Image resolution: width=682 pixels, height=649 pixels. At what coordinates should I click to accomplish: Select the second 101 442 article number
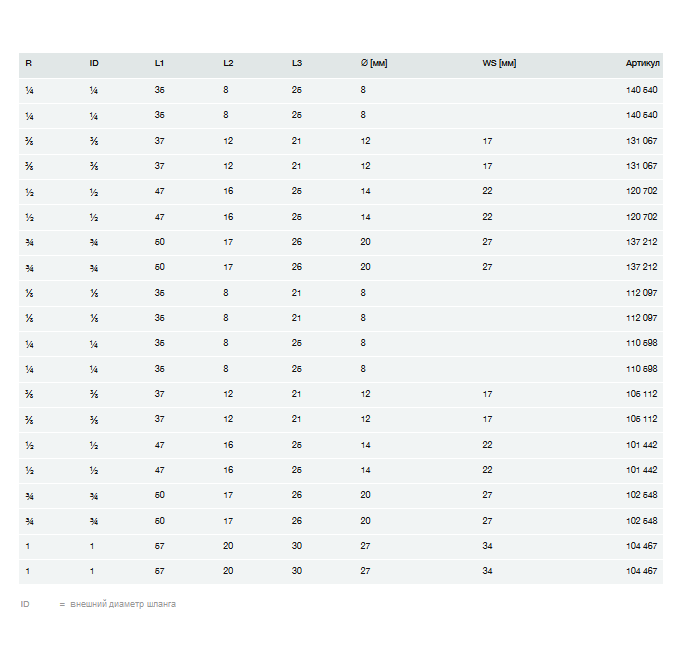(641, 470)
